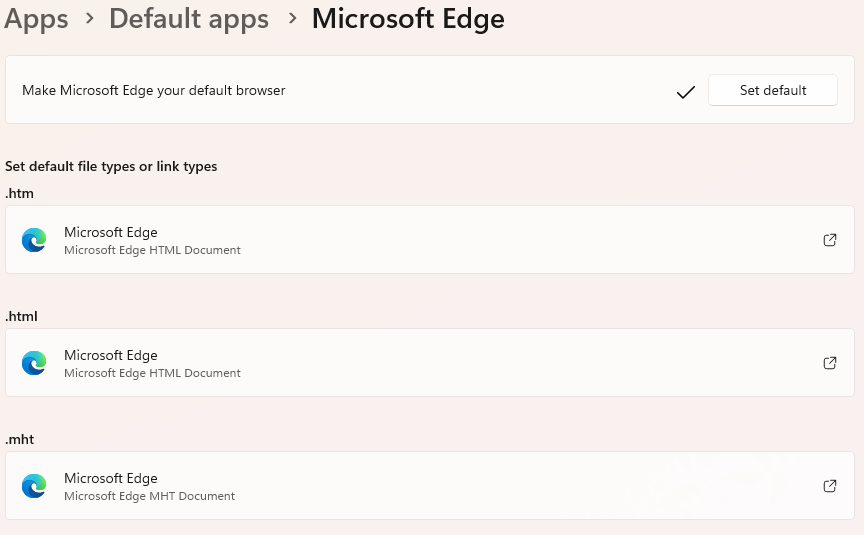Screen dimensions: 864x535
Task: Open Default apps in the breadcrumb
Action: pyautogui.click(x=189, y=19)
